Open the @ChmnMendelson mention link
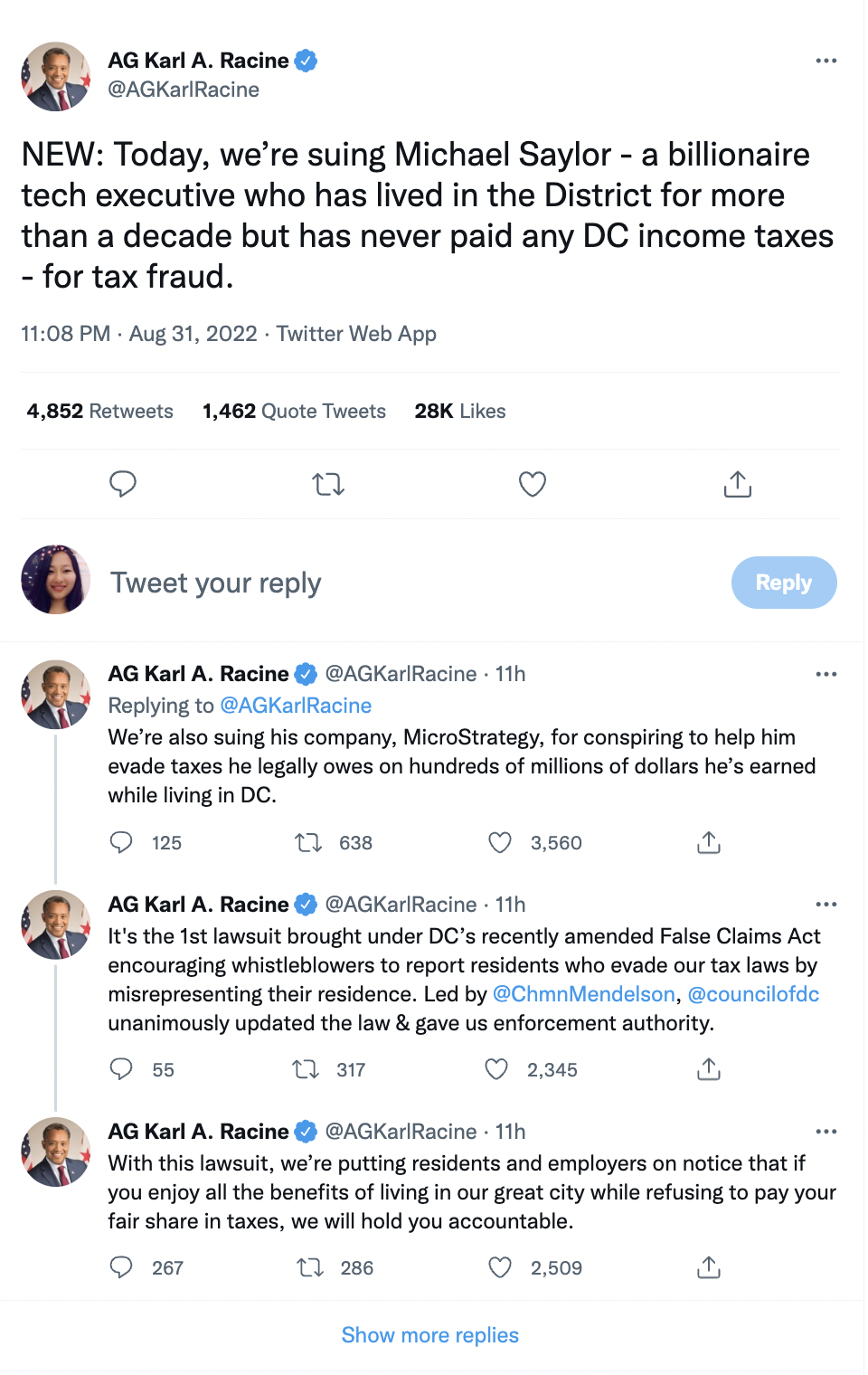 [x=584, y=994]
